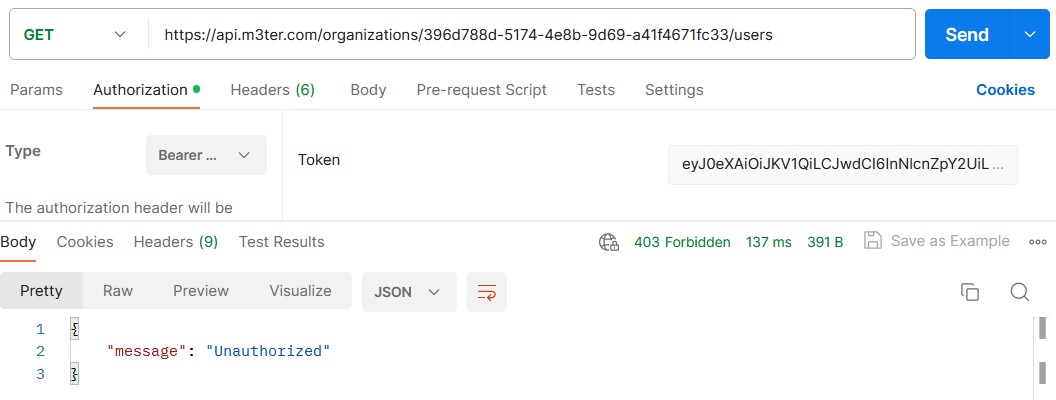Open the Cookies link
The width and height of the screenshot is (1056, 400).
1005,90
